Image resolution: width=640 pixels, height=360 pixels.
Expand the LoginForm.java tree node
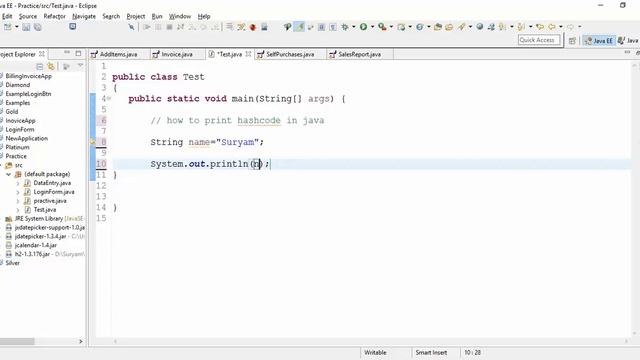pyautogui.click(x=18, y=192)
